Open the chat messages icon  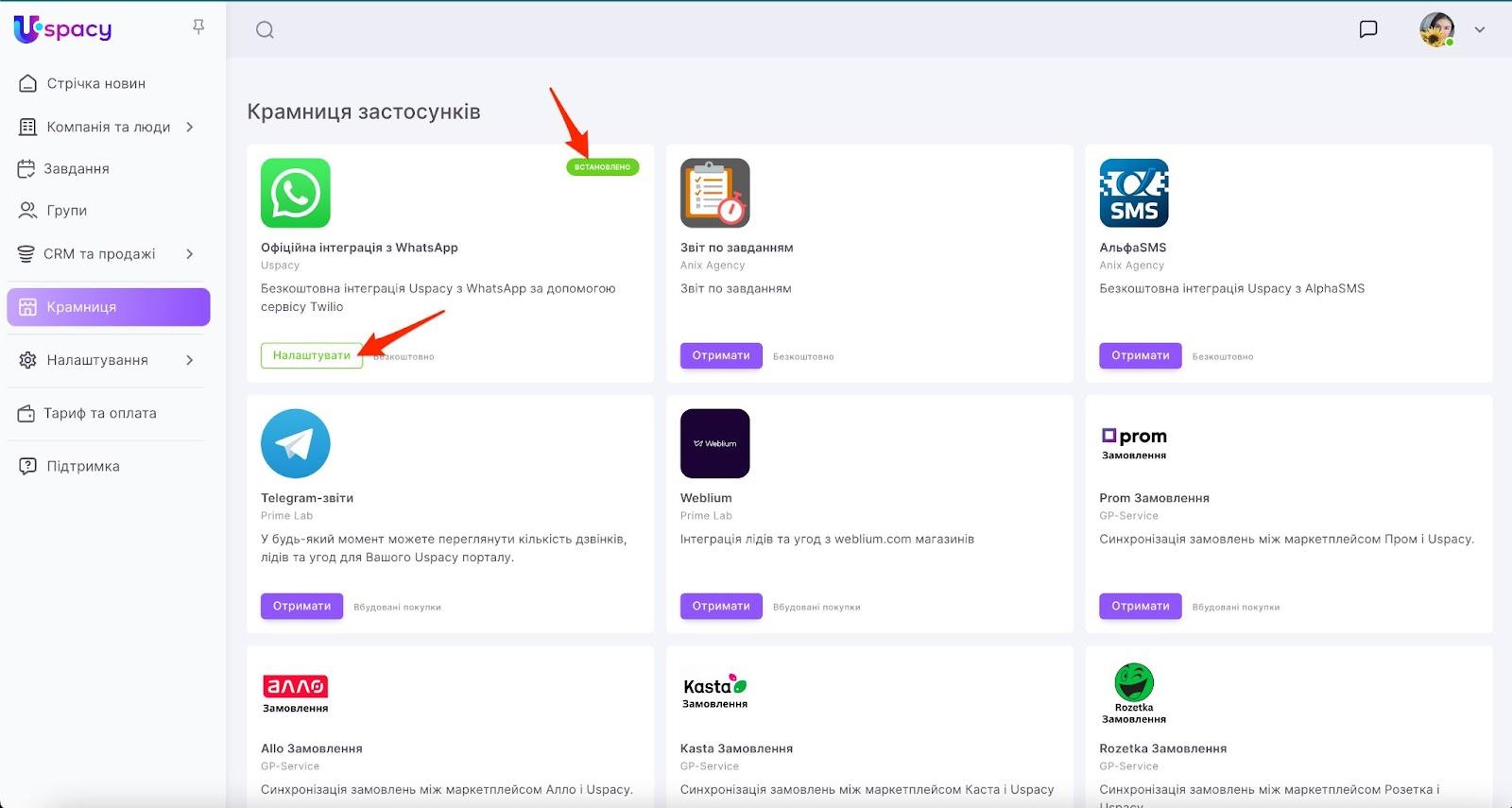click(x=1367, y=29)
